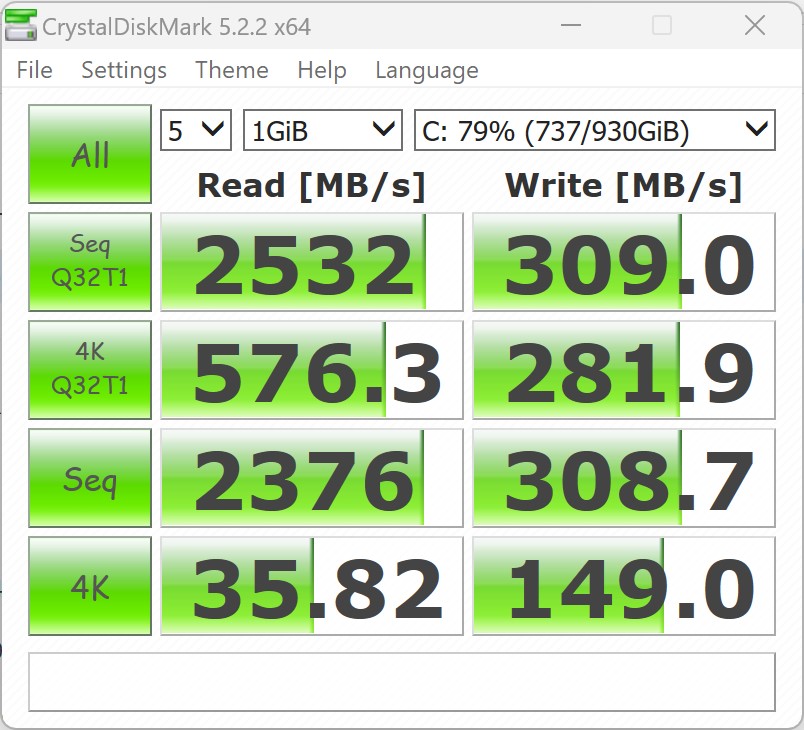Click the Seq read result 2376
Viewport: 804px width, 730px height.
pos(312,478)
